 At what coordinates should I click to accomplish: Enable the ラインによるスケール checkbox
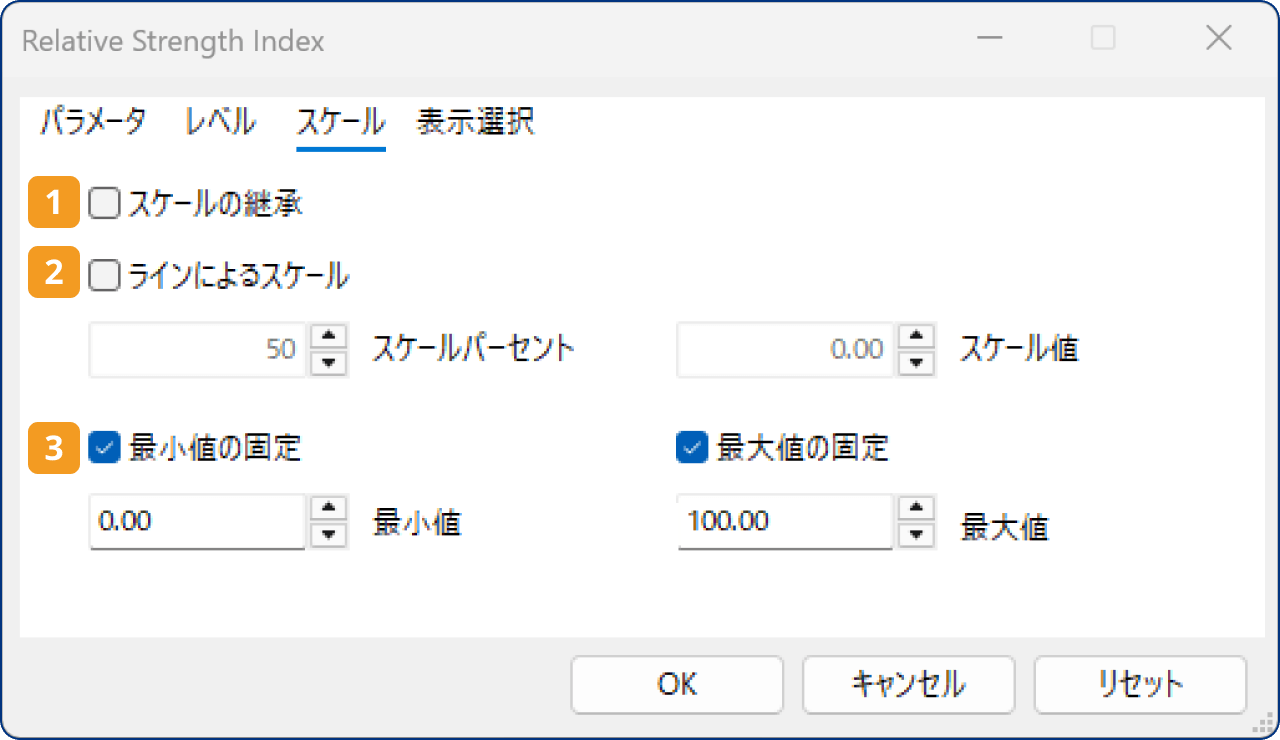pyautogui.click(x=104, y=275)
